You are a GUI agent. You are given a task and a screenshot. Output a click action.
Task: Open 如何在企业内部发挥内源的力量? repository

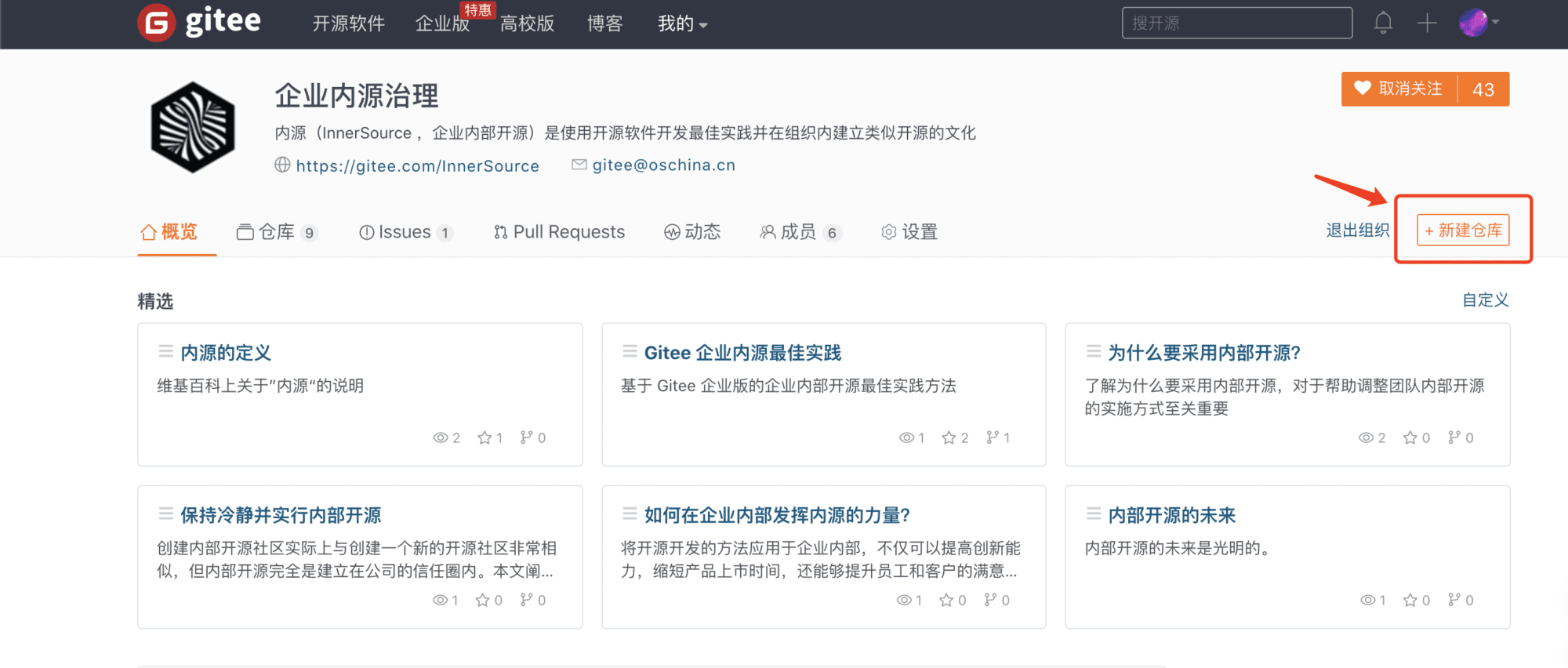777,515
